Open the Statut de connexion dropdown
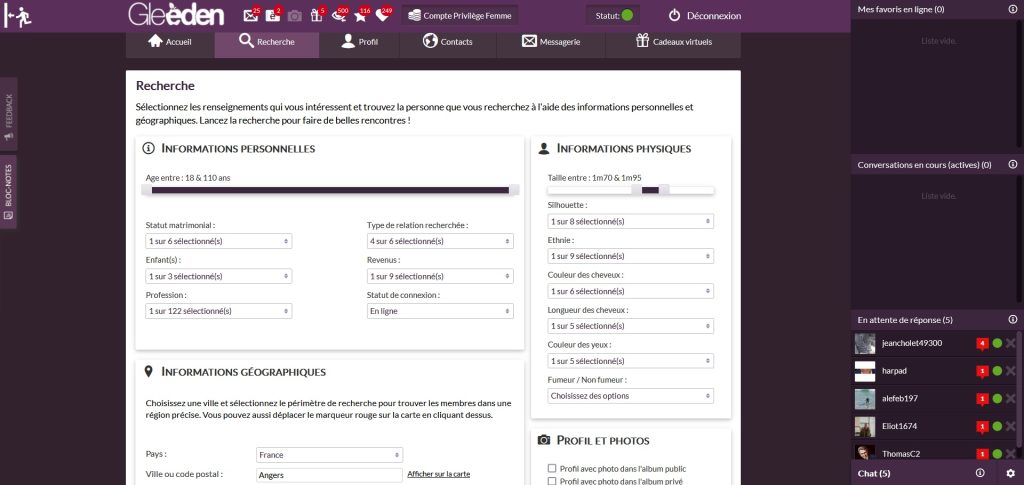The width and height of the screenshot is (1024, 485). coord(440,311)
